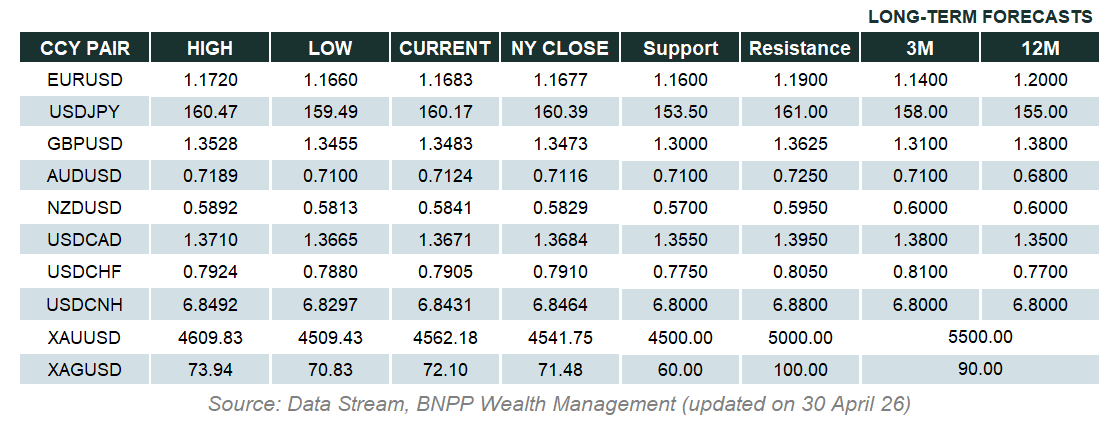Select the Resistance column header

point(800,48)
